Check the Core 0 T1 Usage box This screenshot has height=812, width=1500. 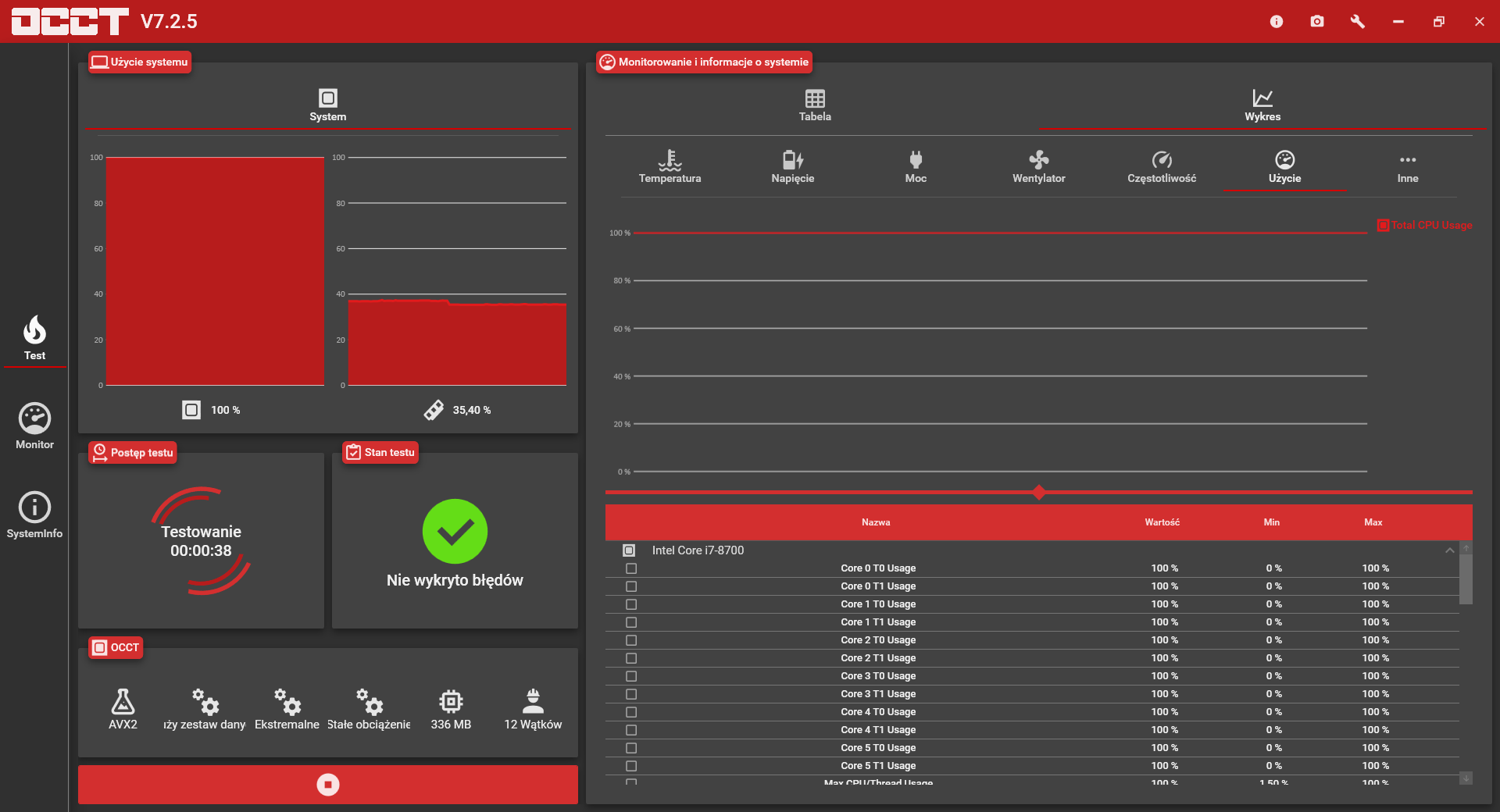631,586
